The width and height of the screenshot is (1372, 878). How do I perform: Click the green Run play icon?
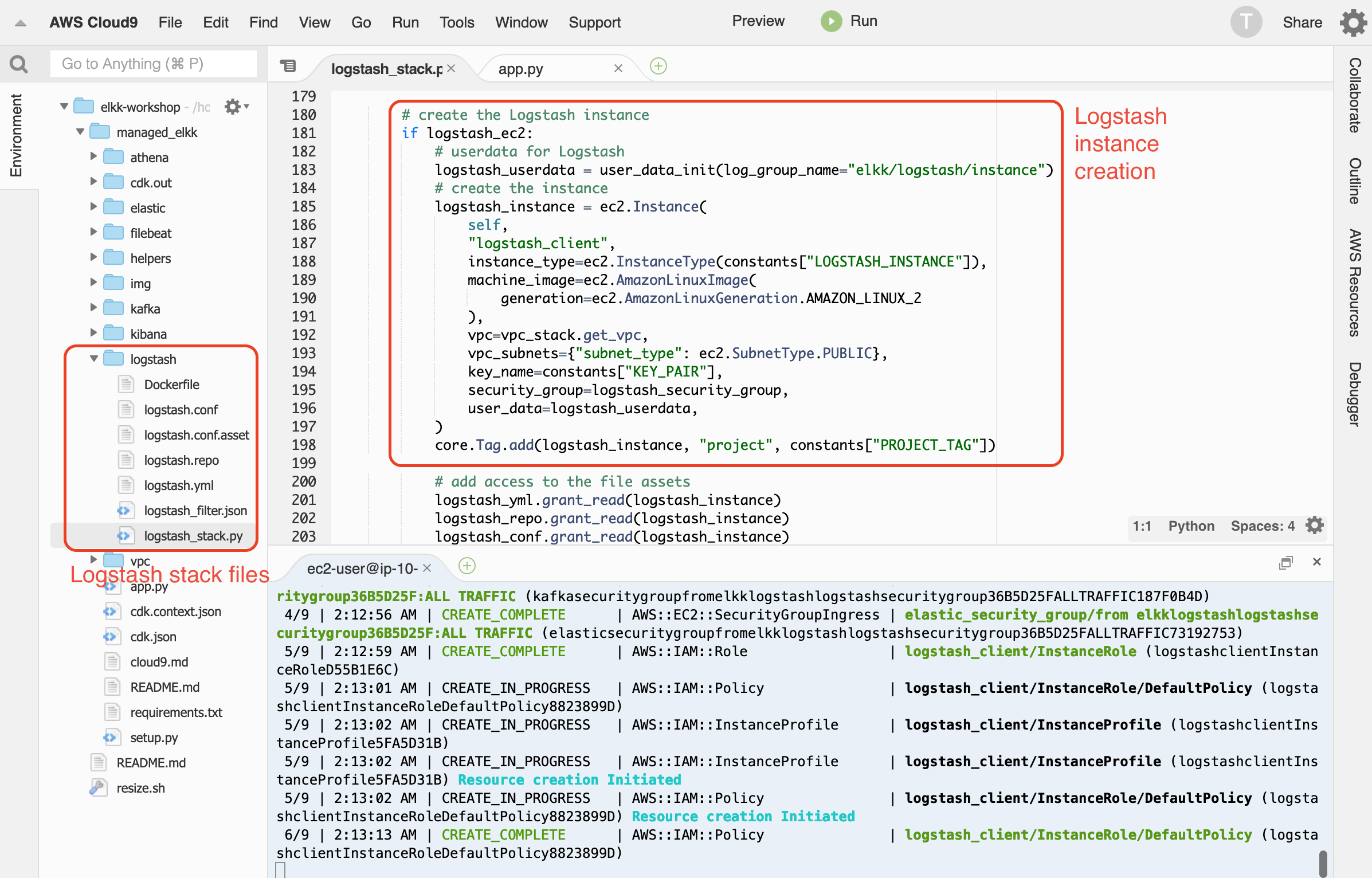(x=831, y=21)
